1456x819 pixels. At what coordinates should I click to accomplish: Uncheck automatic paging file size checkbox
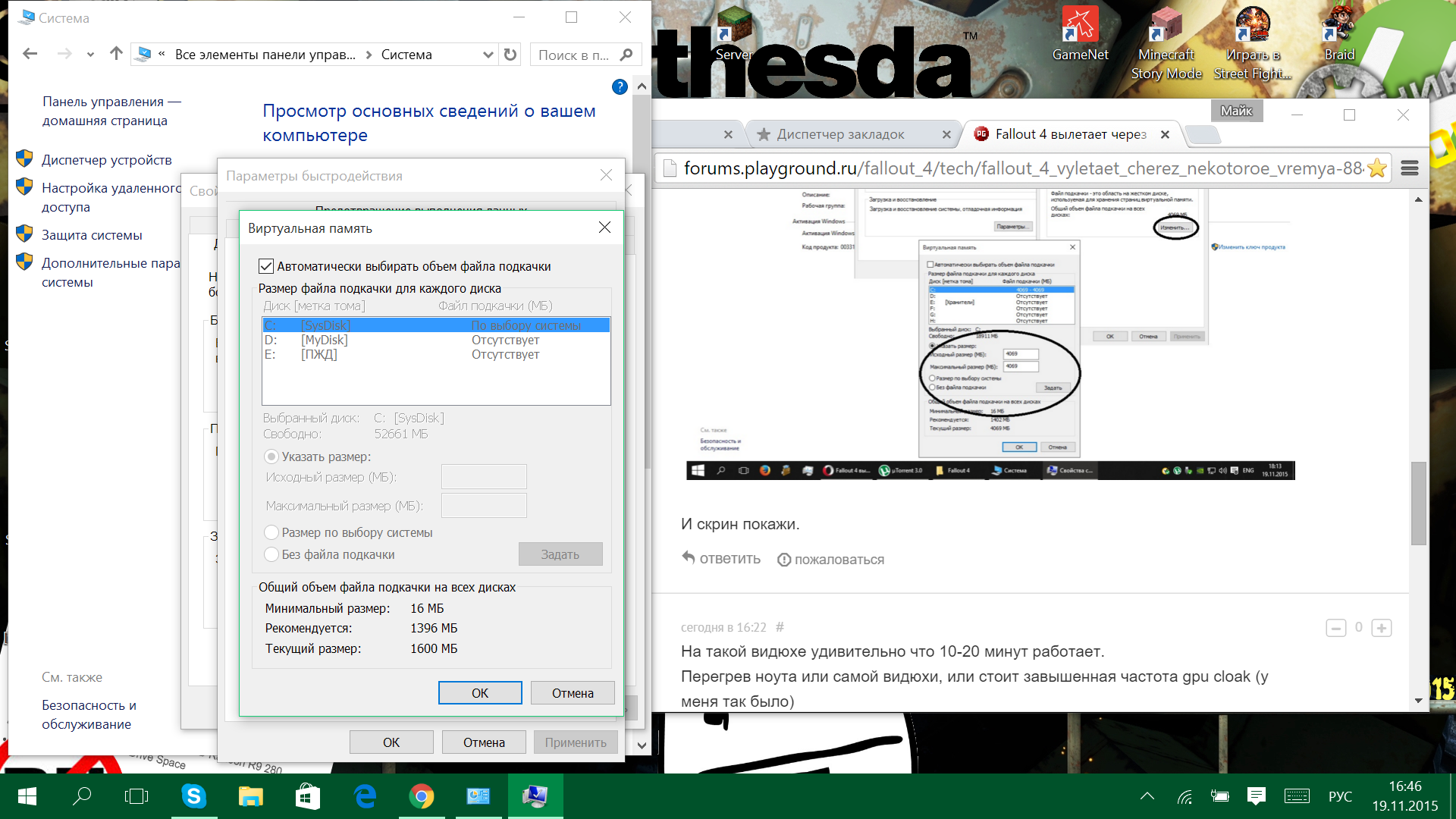tap(266, 266)
